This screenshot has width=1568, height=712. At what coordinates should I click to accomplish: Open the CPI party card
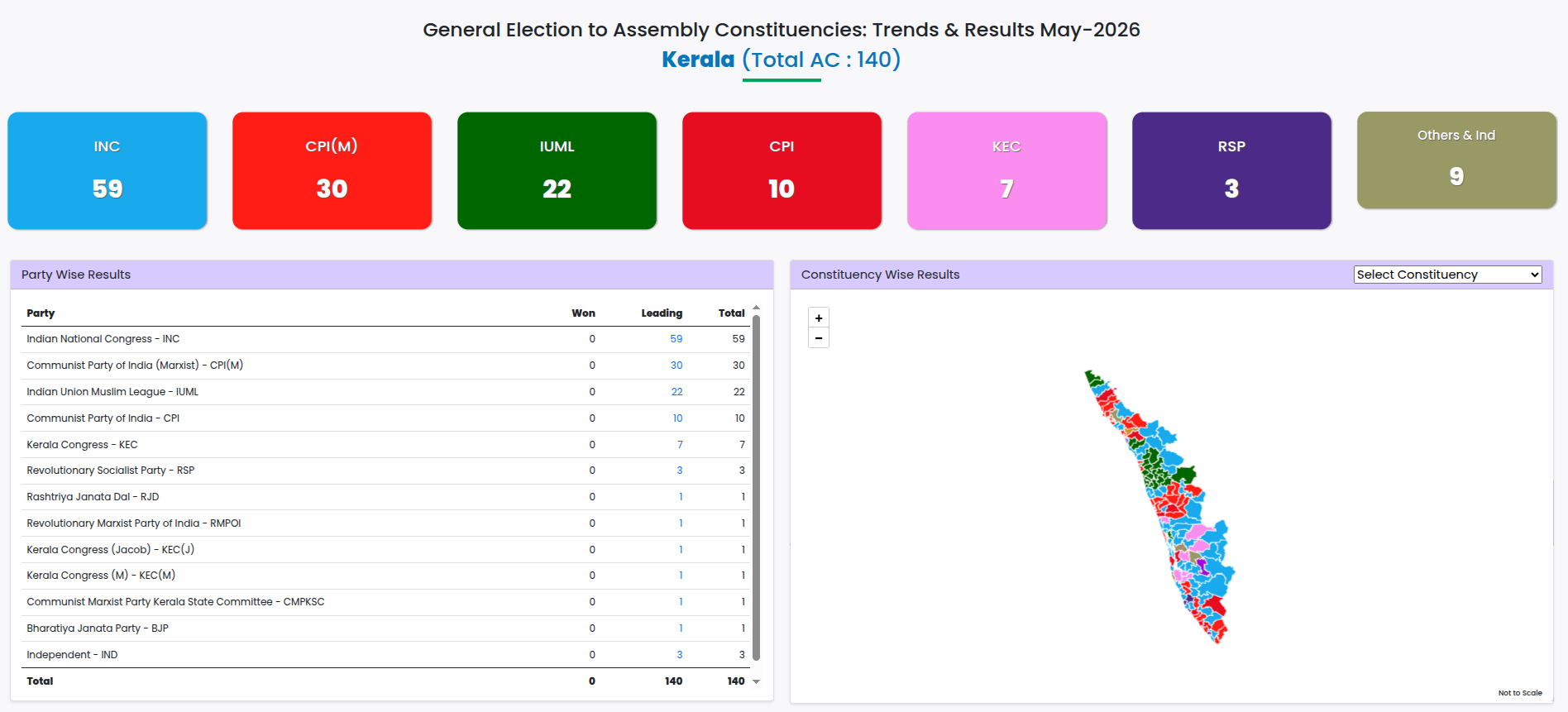pyautogui.click(x=782, y=171)
